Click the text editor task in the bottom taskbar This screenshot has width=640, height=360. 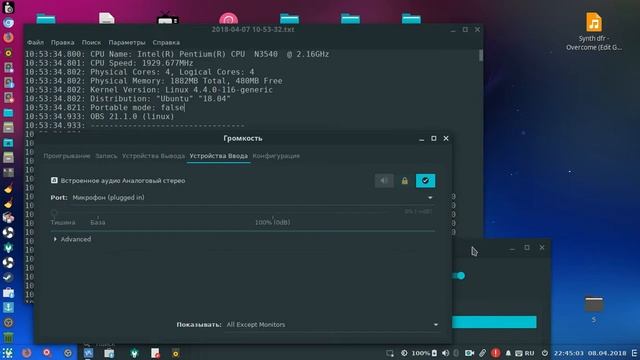(x=155, y=353)
